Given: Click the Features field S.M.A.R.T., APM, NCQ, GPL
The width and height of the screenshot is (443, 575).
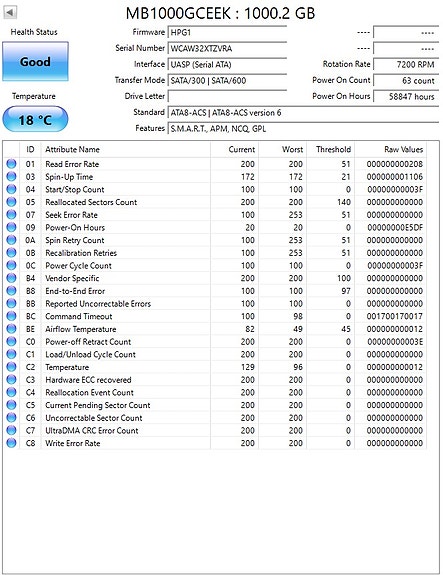Looking at the screenshot, I should coord(303,129).
